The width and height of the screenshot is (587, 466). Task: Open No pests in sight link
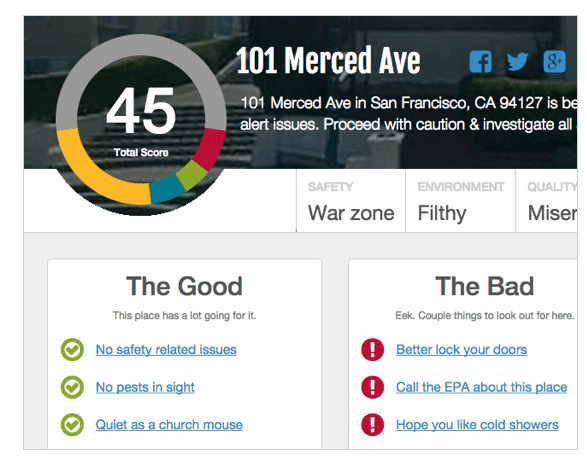pyautogui.click(x=145, y=387)
